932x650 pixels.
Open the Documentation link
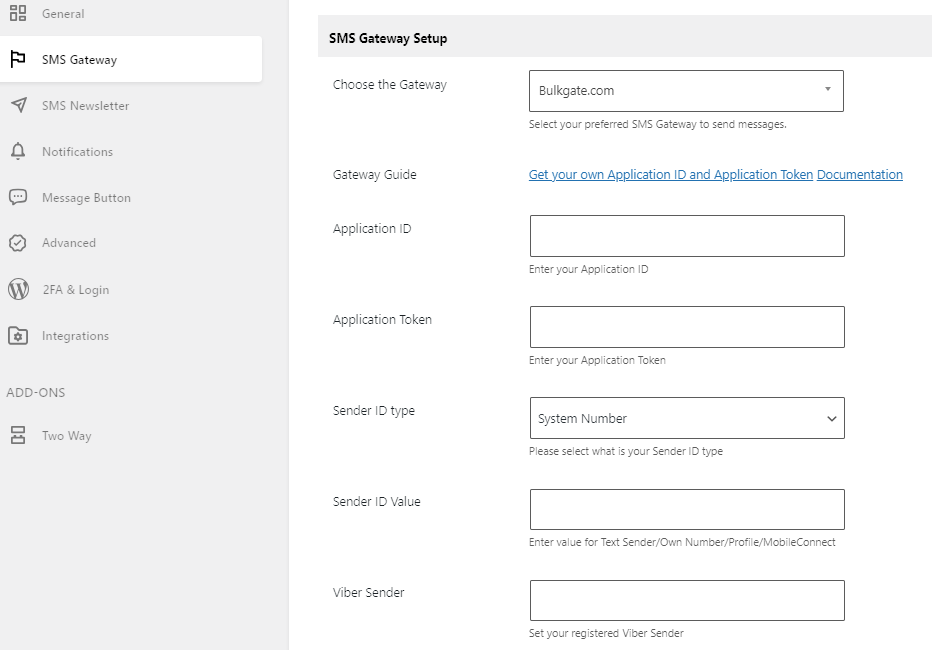point(859,175)
